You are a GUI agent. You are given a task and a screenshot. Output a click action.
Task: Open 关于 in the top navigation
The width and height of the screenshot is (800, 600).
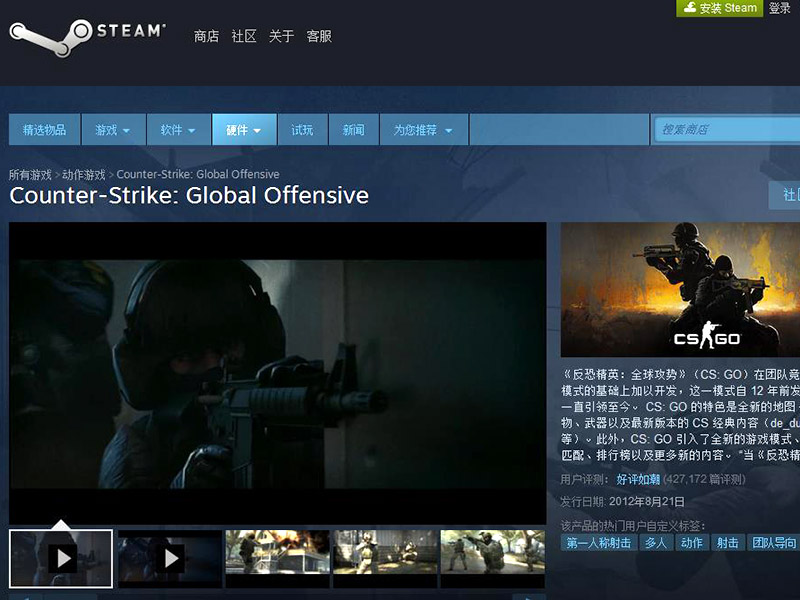pos(281,36)
